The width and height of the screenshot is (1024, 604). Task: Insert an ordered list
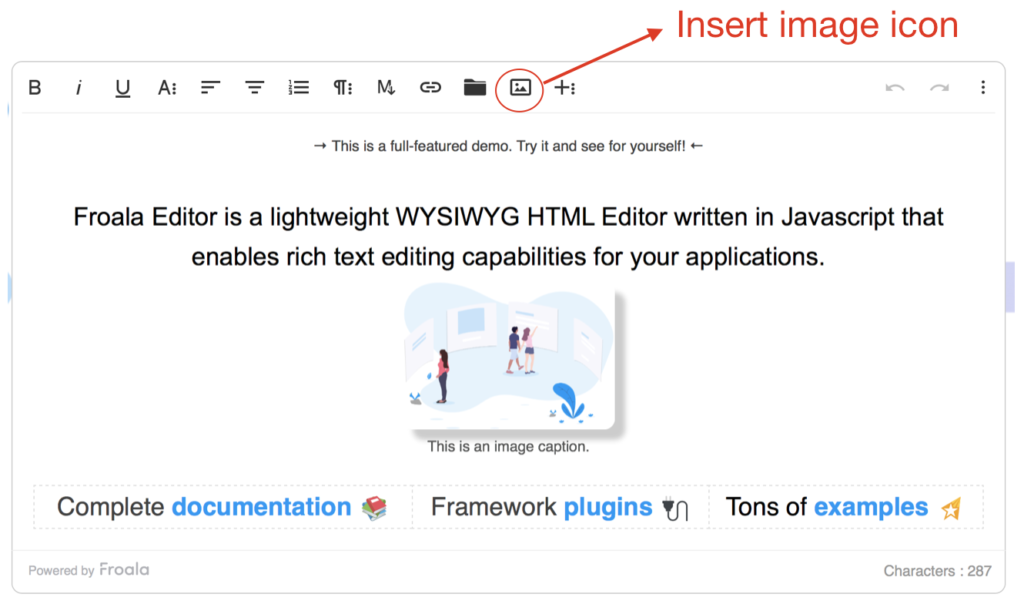(298, 87)
